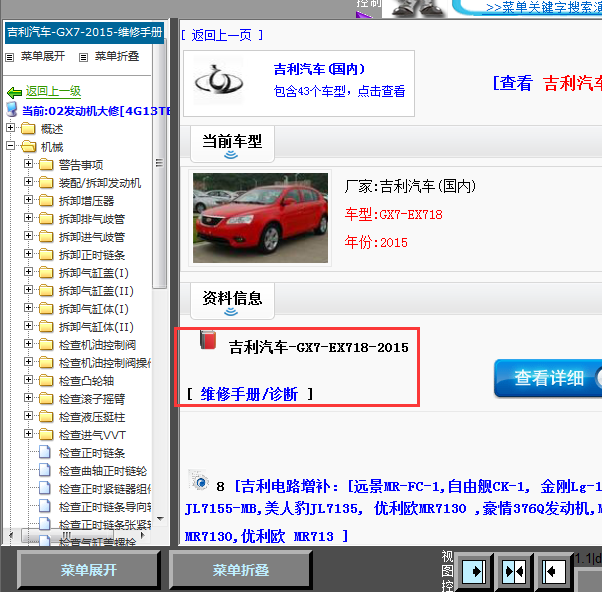
Task: Click the blue 查看详细 button
Action: [x=548, y=378]
